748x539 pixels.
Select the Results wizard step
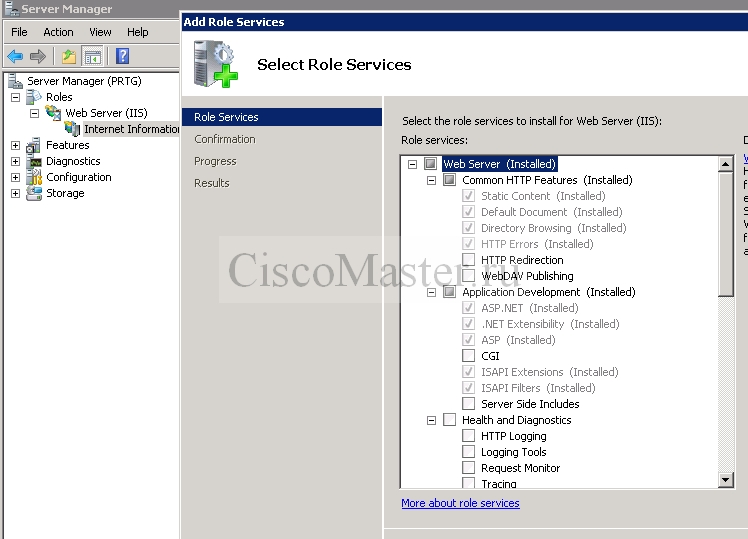[x=212, y=183]
